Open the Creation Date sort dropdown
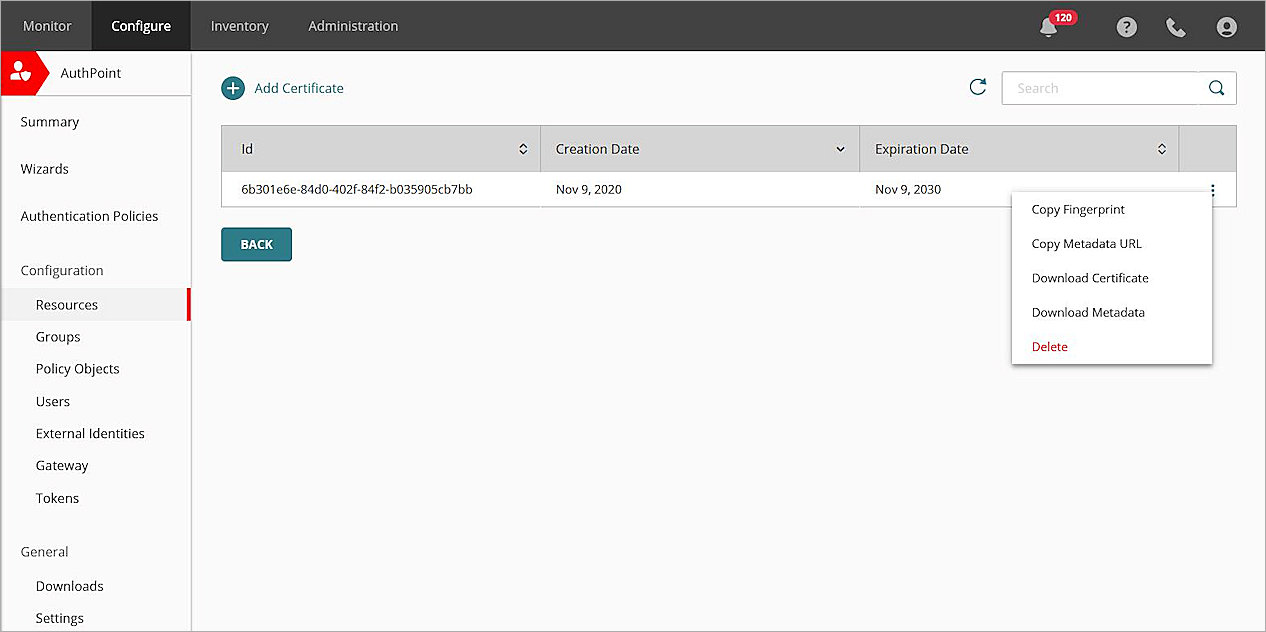The width and height of the screenshot is (1266, 632). pos(840,148)
